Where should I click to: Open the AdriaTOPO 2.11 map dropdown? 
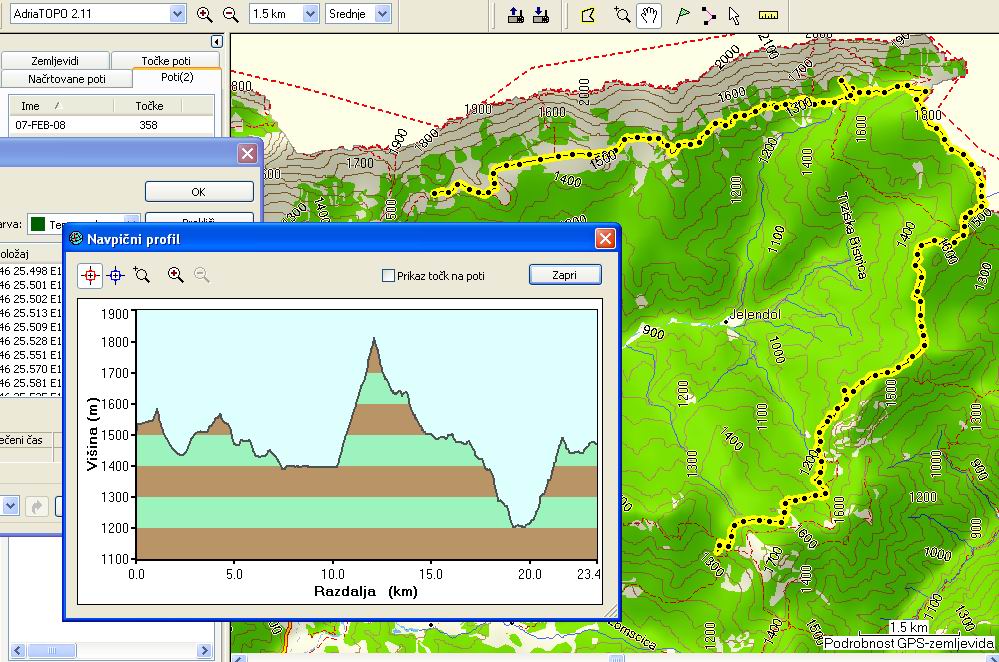point(177,14)
